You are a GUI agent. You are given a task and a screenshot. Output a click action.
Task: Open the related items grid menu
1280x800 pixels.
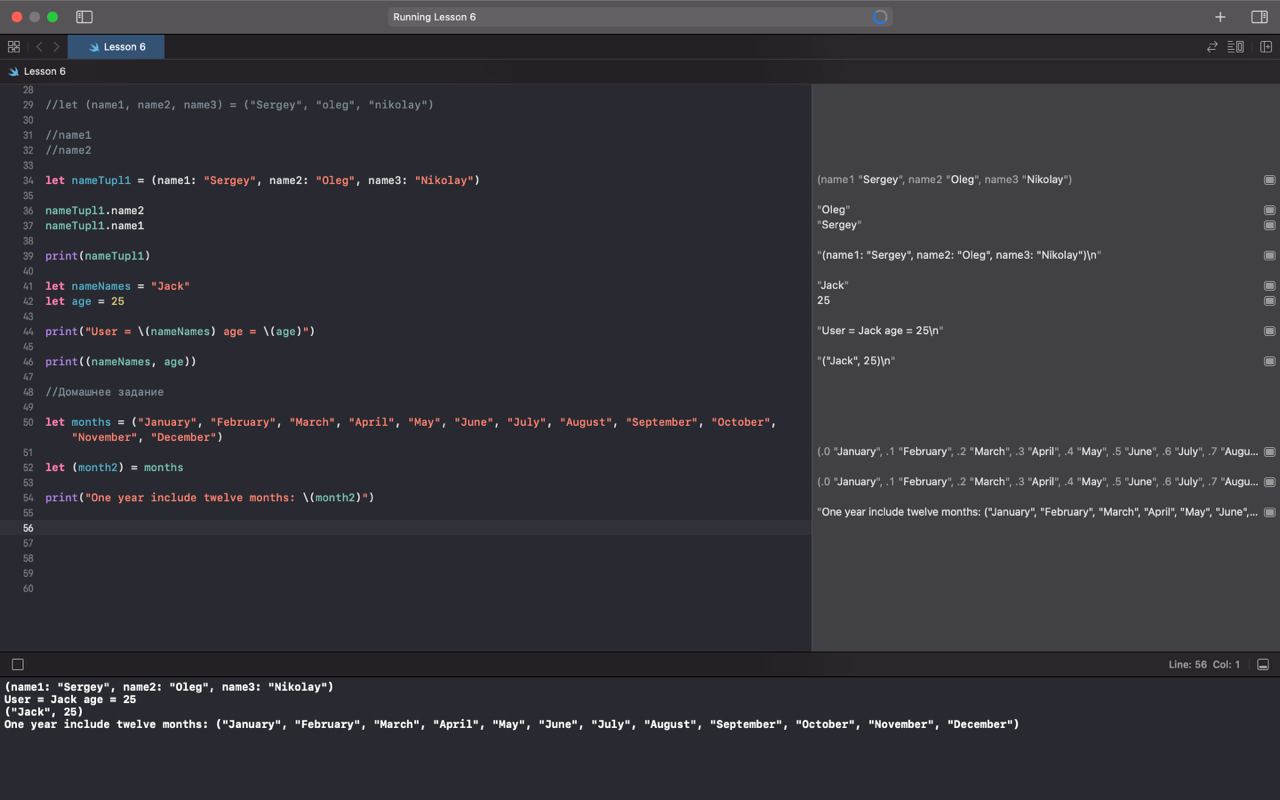pyautogui.click(x=14, y=47)
